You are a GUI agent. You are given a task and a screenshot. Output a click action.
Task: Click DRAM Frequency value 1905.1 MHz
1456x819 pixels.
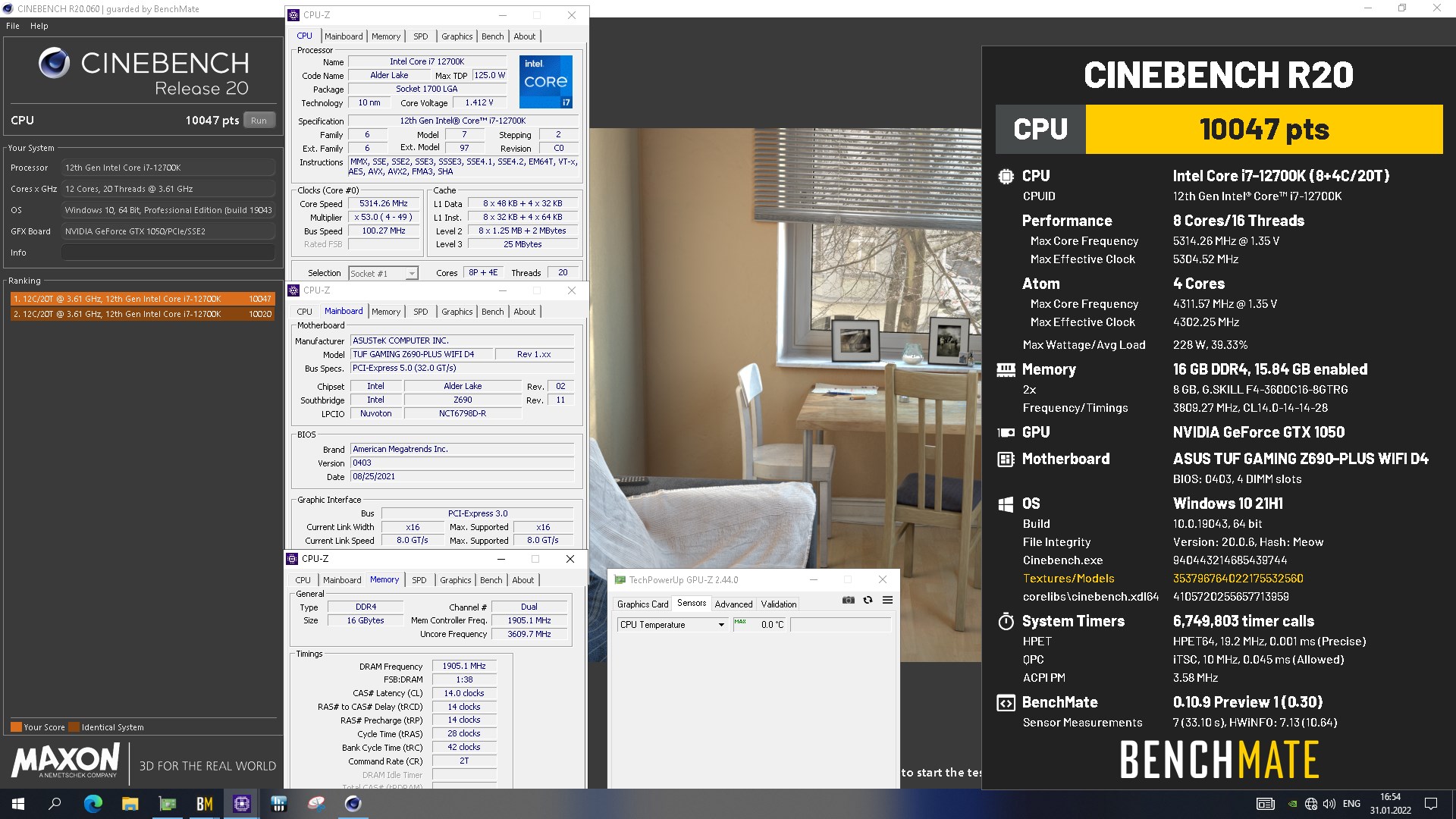pos(464,666)
